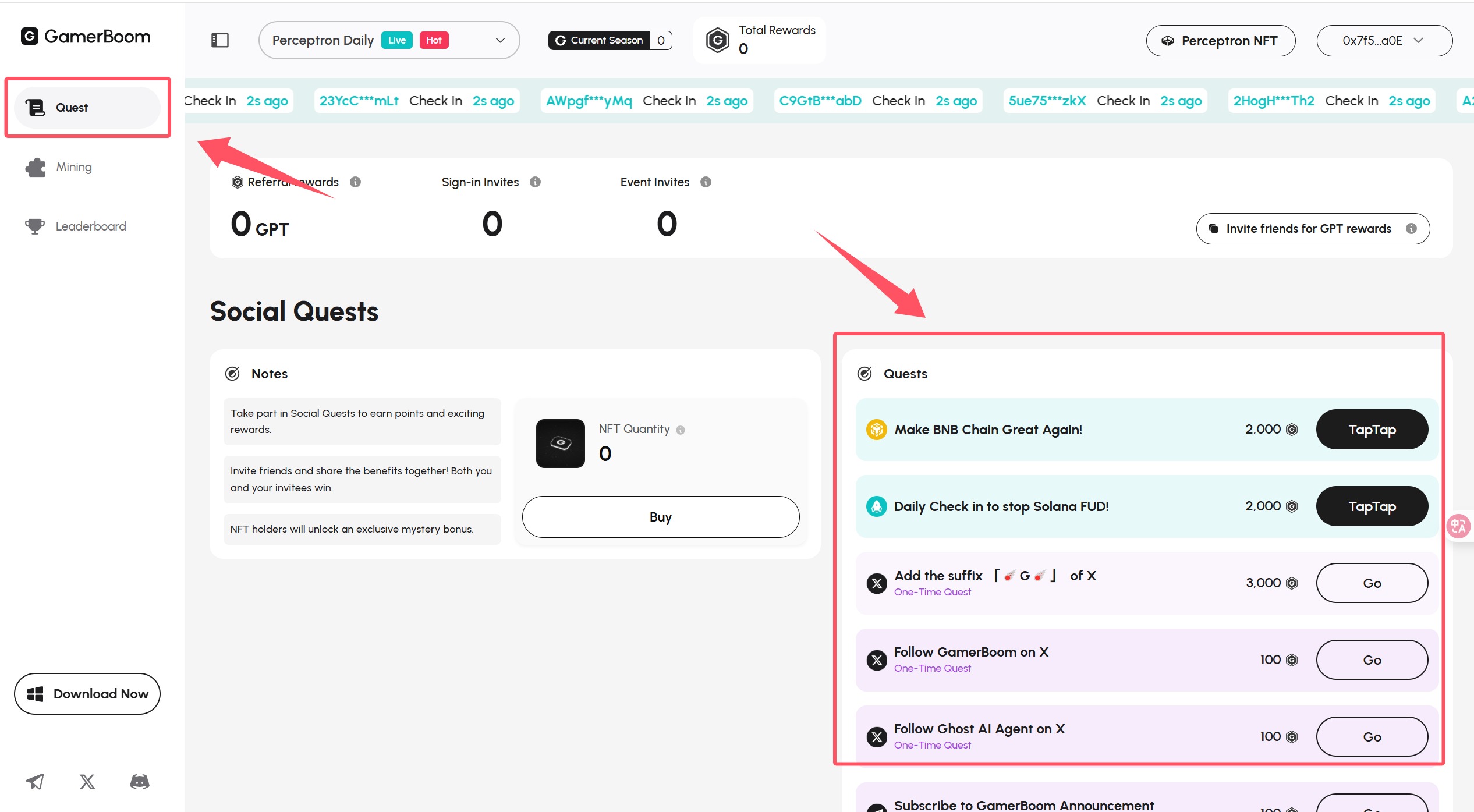This screenshot has width=1474, height=812.
Task: Click the 3,000 reward value
Action: tap(1263, 583)
